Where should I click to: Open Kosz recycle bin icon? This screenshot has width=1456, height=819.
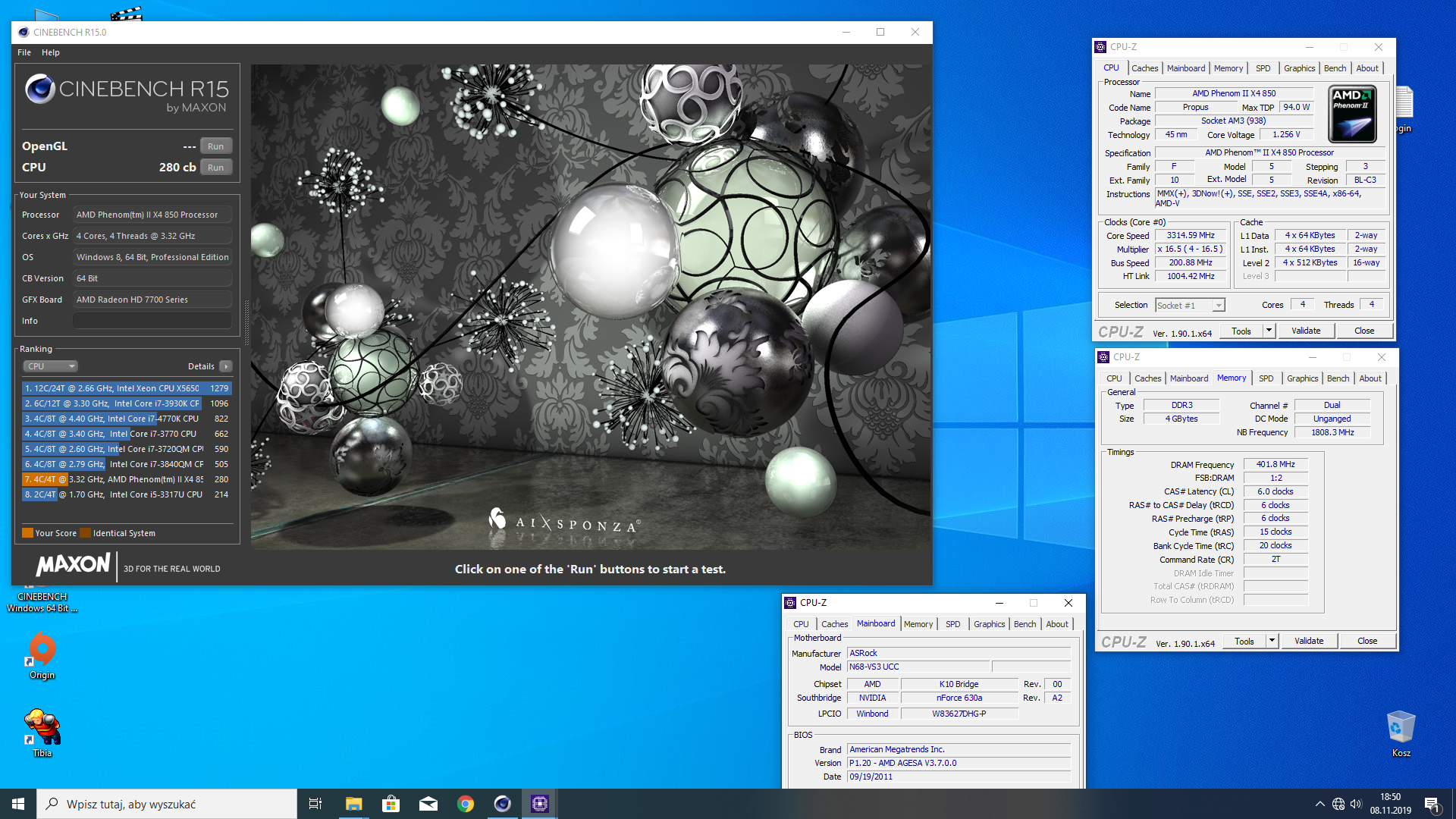[x=1401, y=733]
